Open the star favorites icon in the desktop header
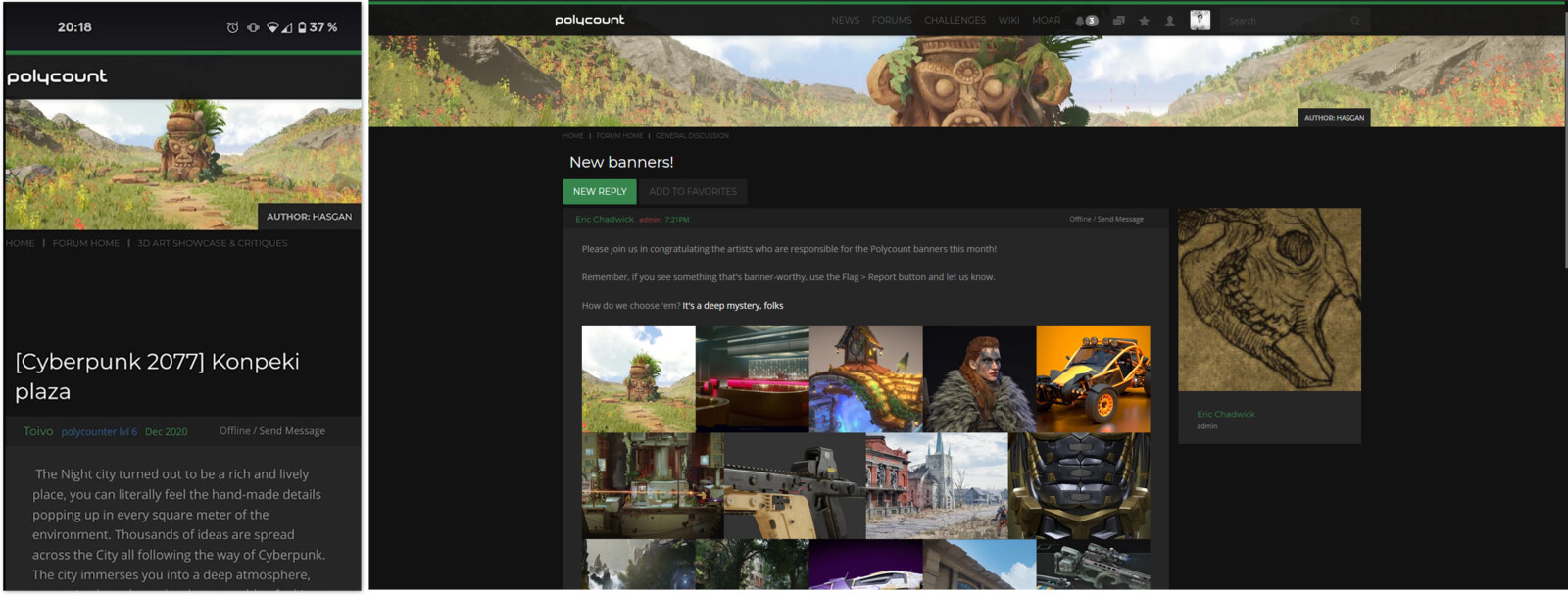Viewport: 1568px width, 596px height. point(1144,21)
